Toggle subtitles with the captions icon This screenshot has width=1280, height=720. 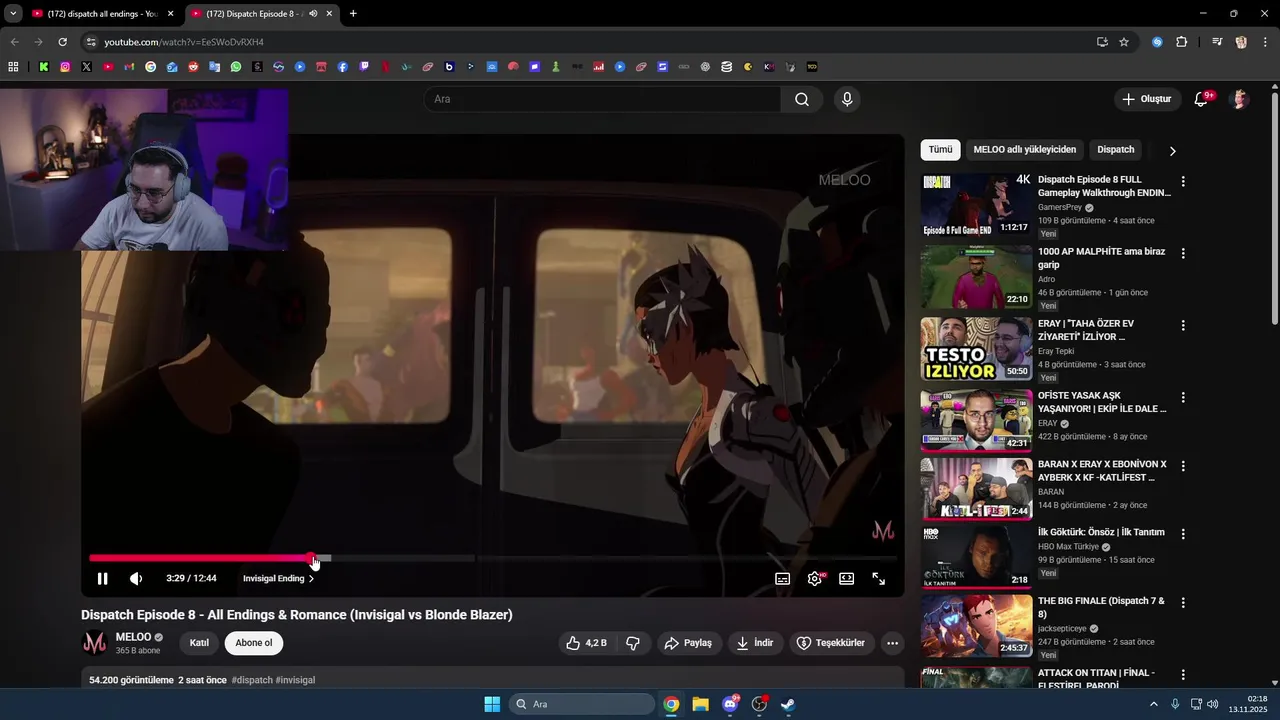783,579
